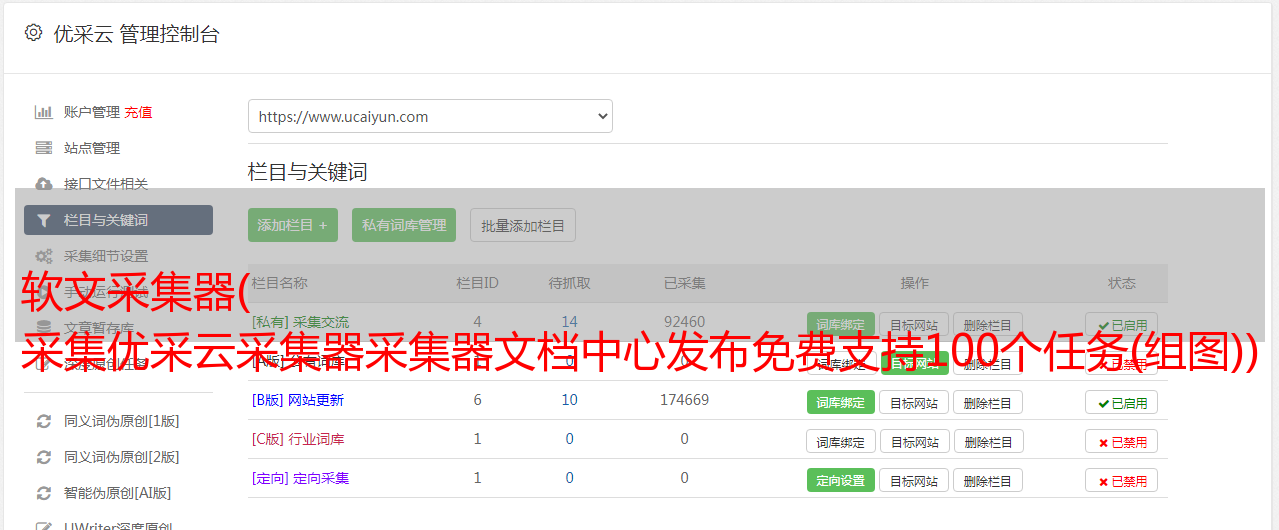
Task: Click 删除栏目 for 定向采集 row
Action: [x=988, y=480]
